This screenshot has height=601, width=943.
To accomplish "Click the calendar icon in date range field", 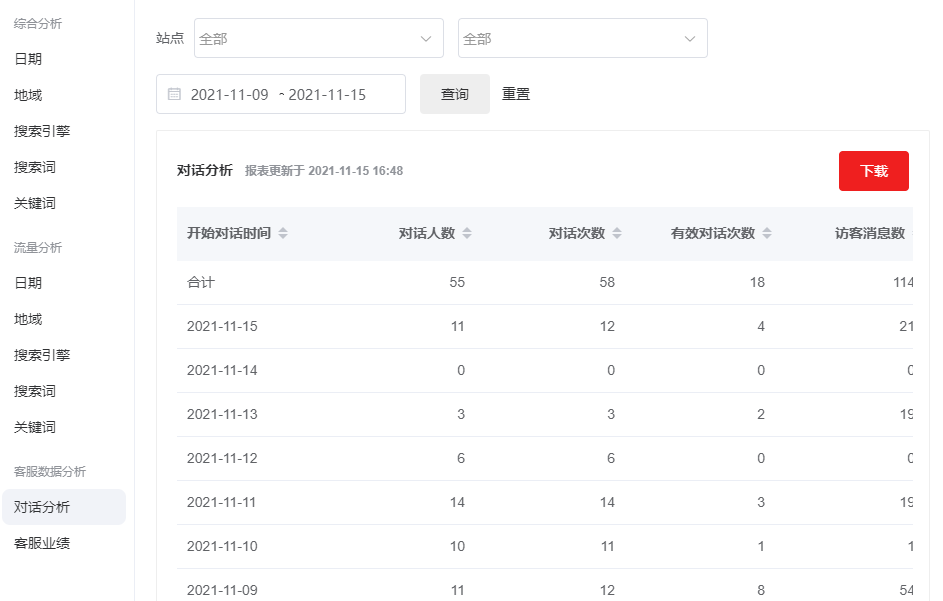I will point(174,94).
